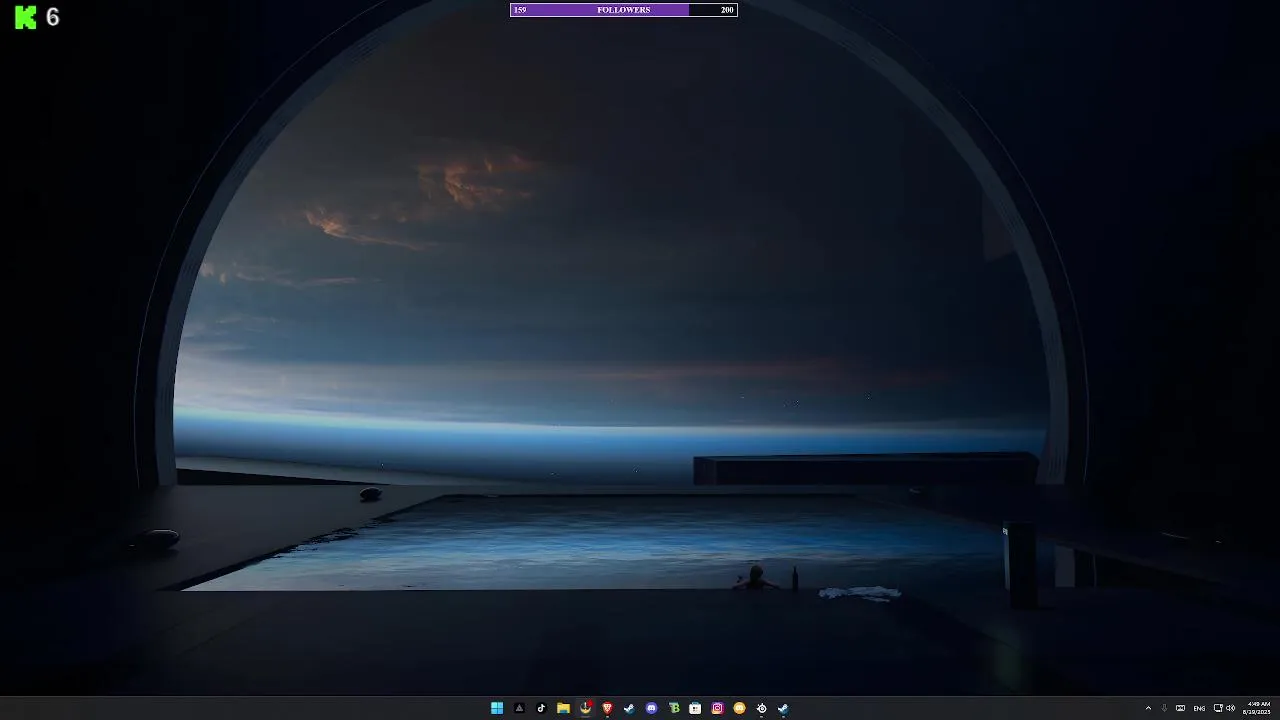Open network settings from the tray
The height and width of the screenshot is (720, 1280).
pyautogui.click(x=1218, y=708)
